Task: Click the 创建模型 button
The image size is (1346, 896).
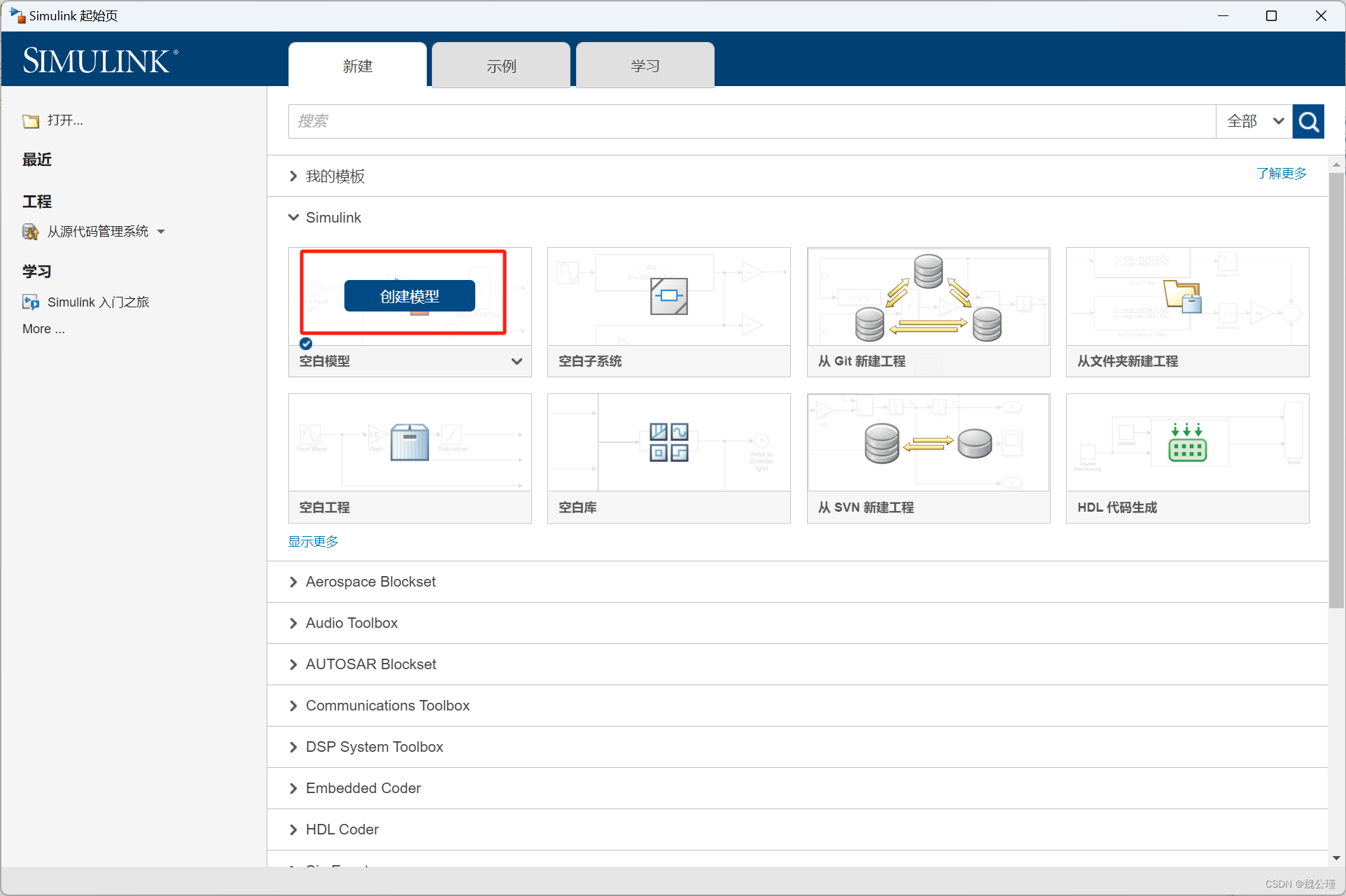Action: 409,296
